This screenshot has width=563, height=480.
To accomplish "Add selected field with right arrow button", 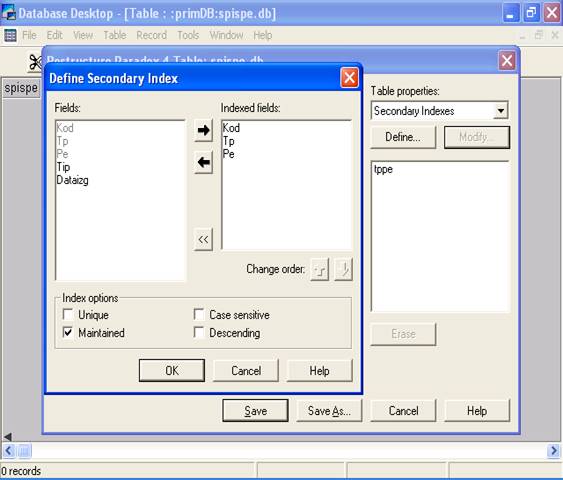I will click(x=204, y=130).
